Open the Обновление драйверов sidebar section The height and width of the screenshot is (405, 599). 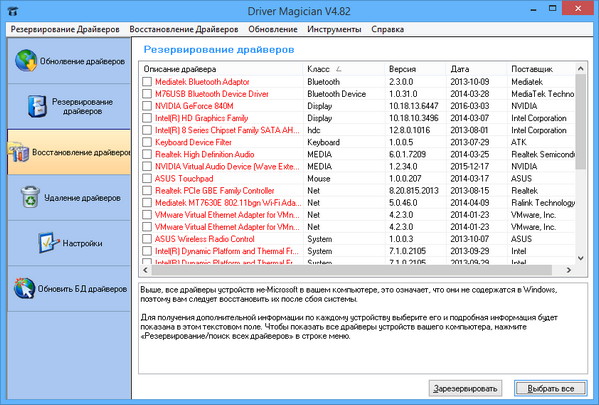coord(69,61)
